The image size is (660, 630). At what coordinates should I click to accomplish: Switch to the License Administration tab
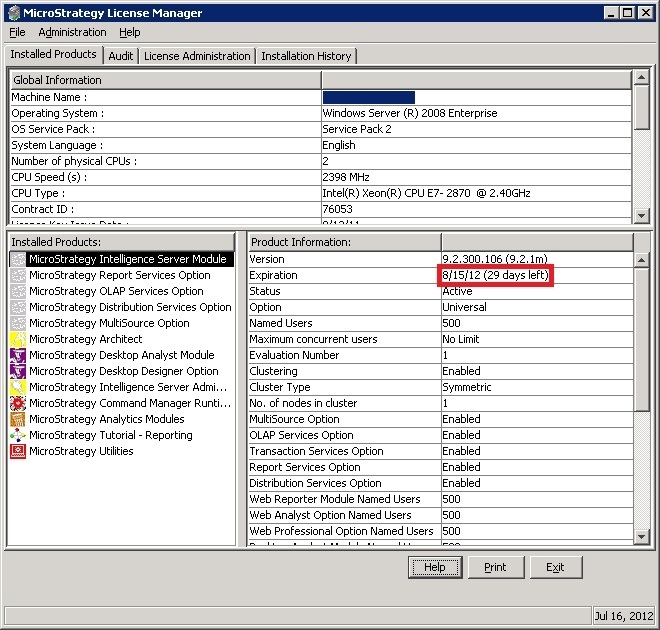197,56
